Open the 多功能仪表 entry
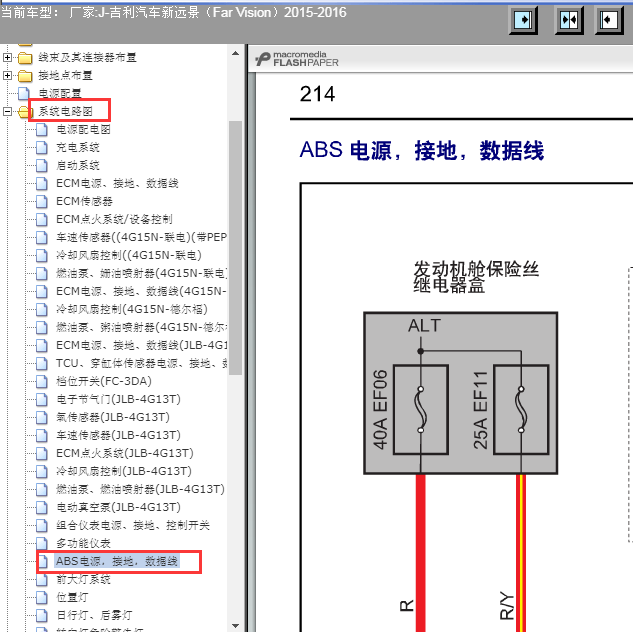Screen dimensions: 633x632 click(x=83, y=544)
